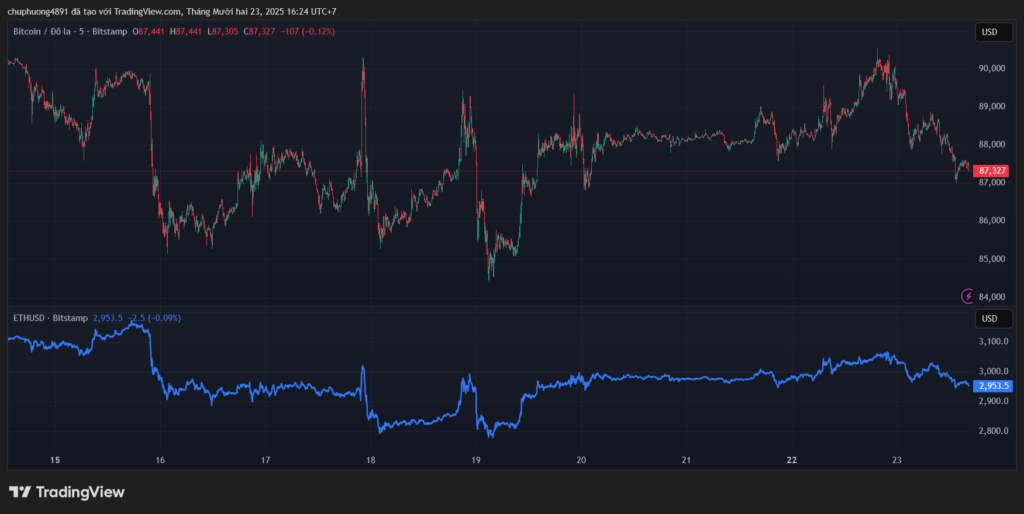The width and height of the screenshot is (1024, 514).
Task: Click the Bitcoin close value C87,327
Action: [x=263, y=32]
